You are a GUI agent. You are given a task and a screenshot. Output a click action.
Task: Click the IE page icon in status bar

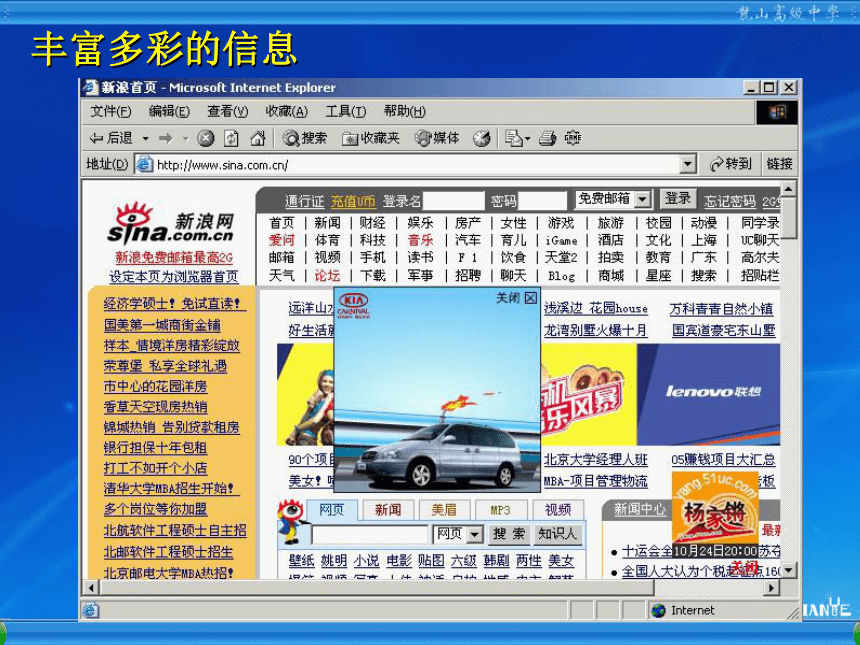tap(91, 610)
